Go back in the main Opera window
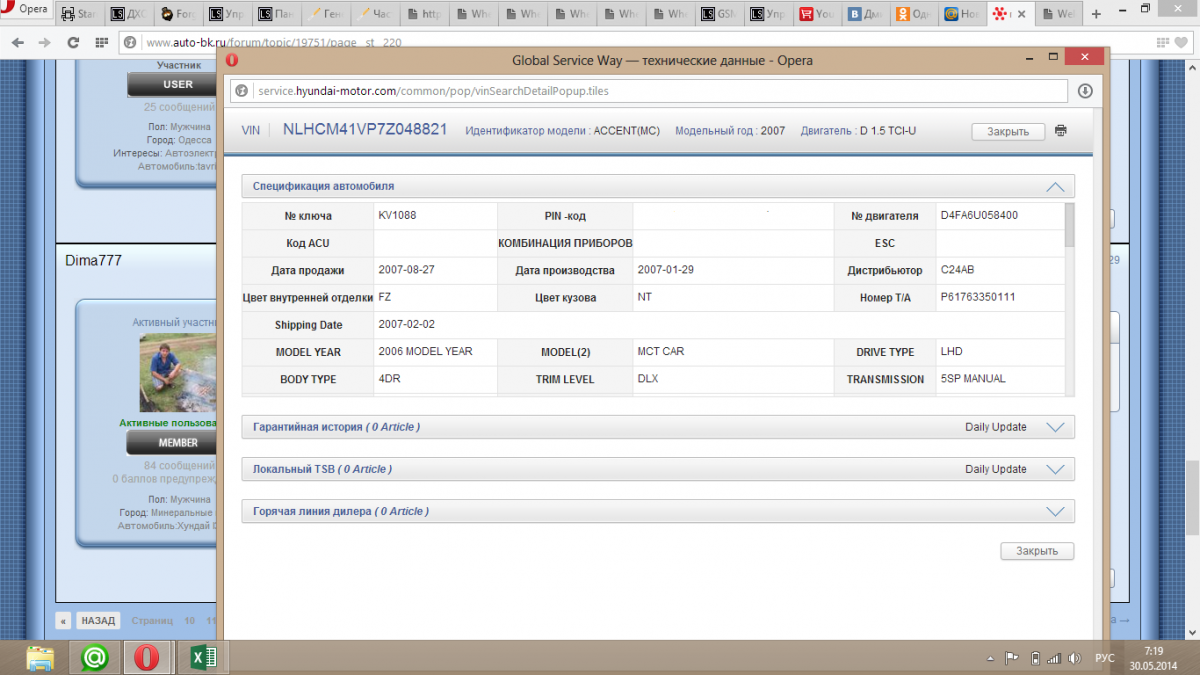1200x675 pixels. [x=17, y=43]
